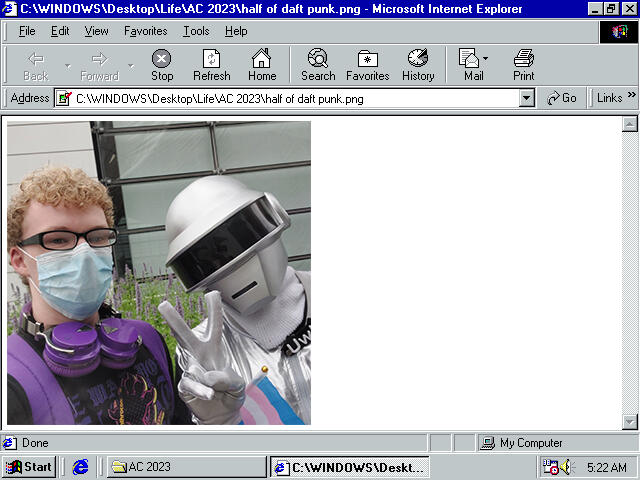
Task: Switch to AC 2023 taskbar window
Action: (185, 467)
